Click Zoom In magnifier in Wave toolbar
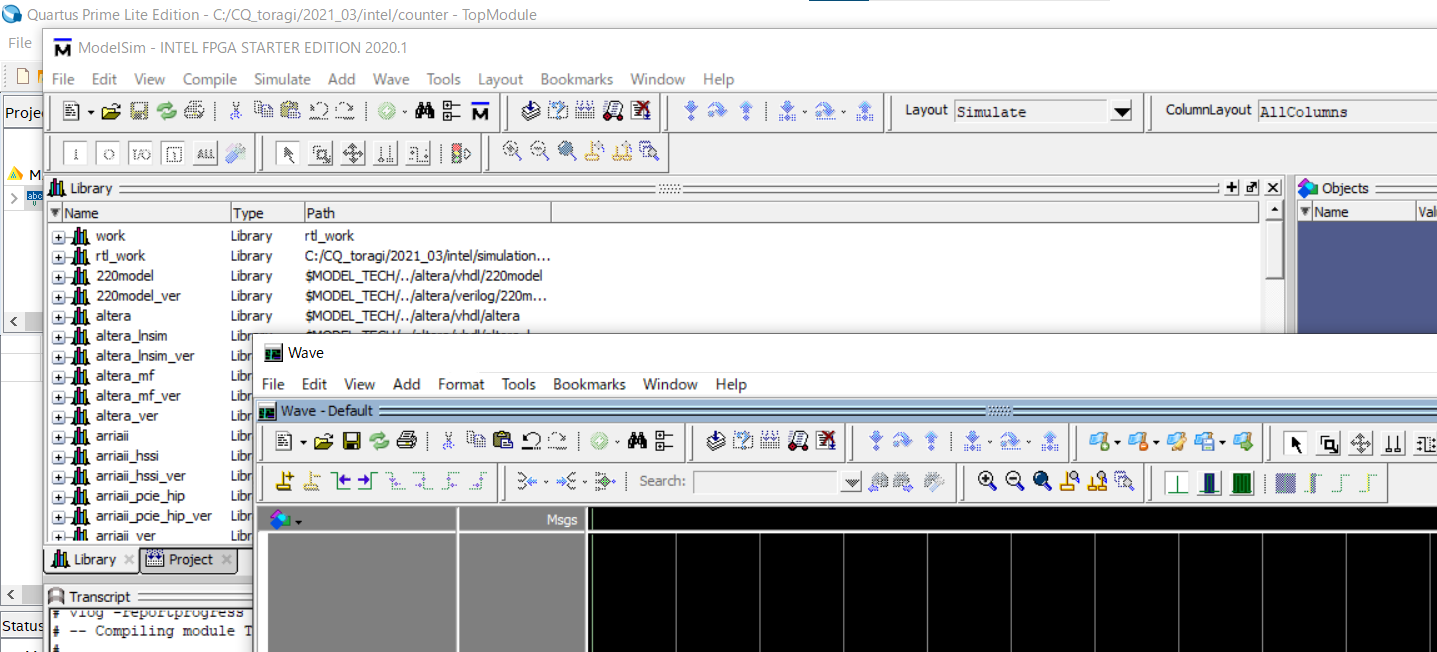Viewport: 1437px width, 652px height. coord(987,481)
